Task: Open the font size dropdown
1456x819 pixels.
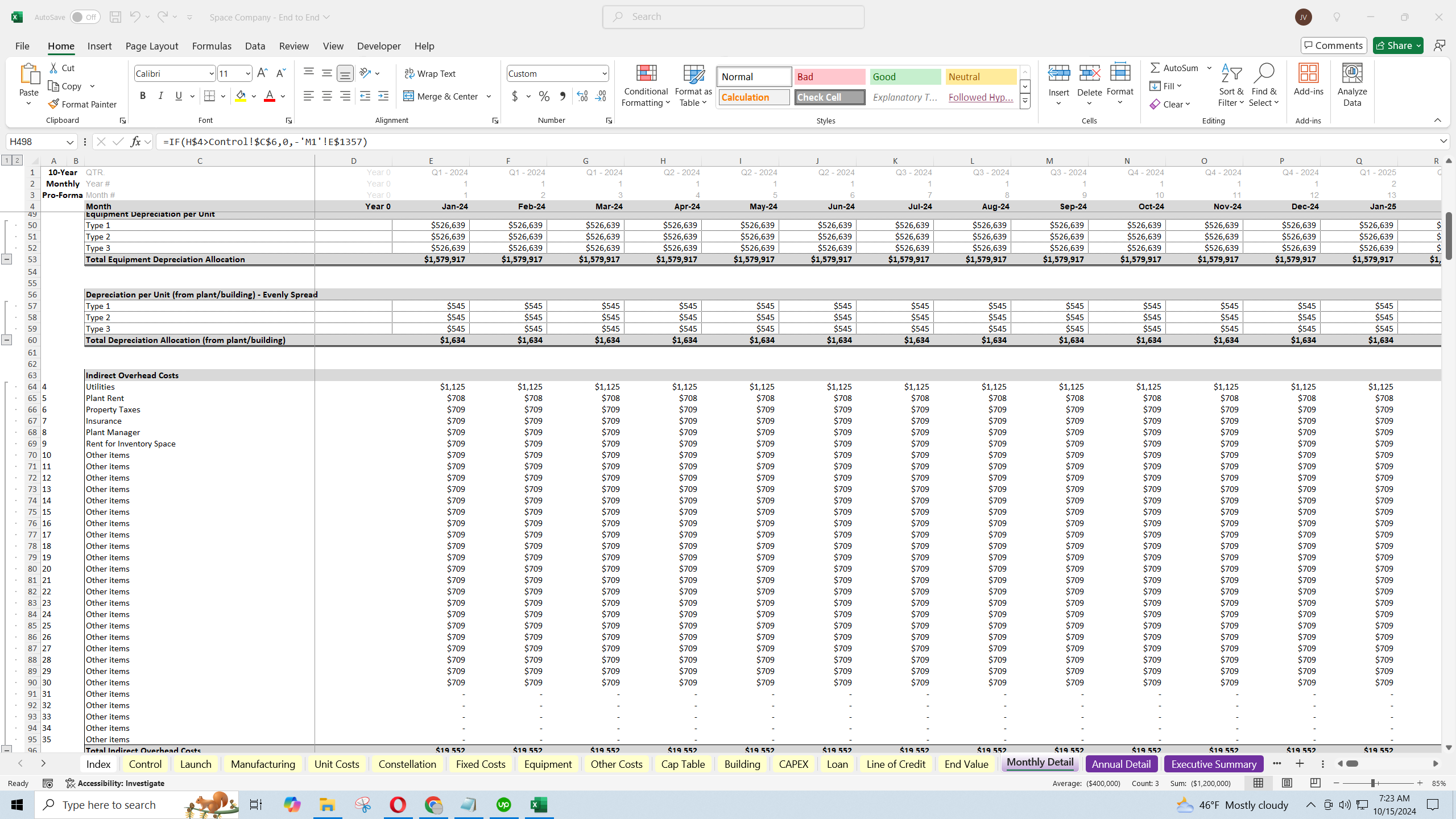Action: click(x=247, y=73)
